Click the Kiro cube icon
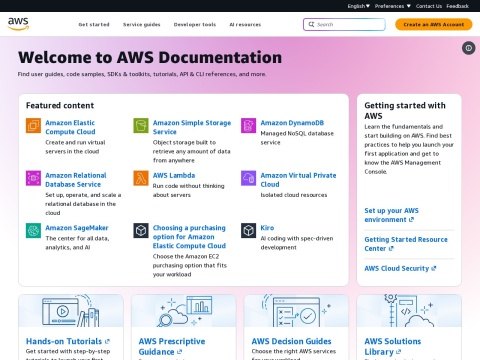The width and height of the screenshot is (480, 360). click(249, 230)
